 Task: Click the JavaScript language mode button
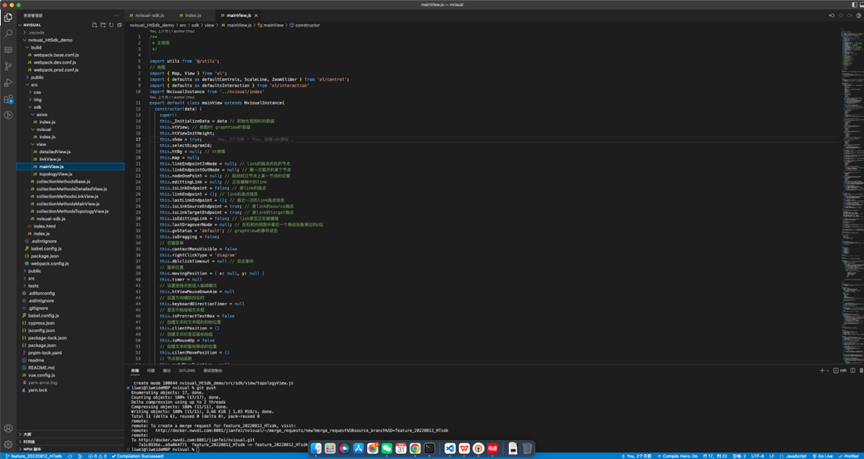[x=796, y=456]
